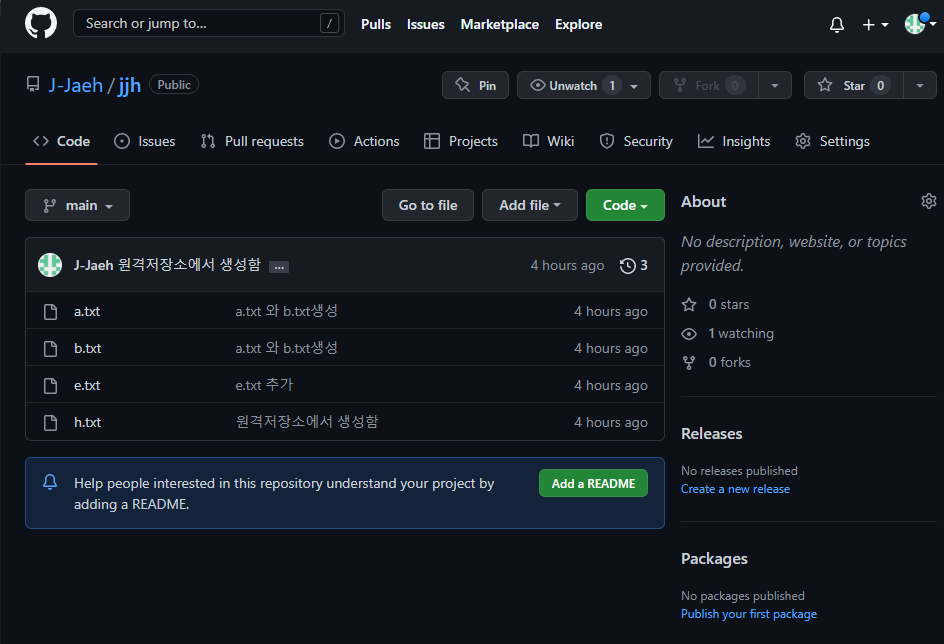Open the notifications bell
The image size is (944, 644).
tap(837, 25)
